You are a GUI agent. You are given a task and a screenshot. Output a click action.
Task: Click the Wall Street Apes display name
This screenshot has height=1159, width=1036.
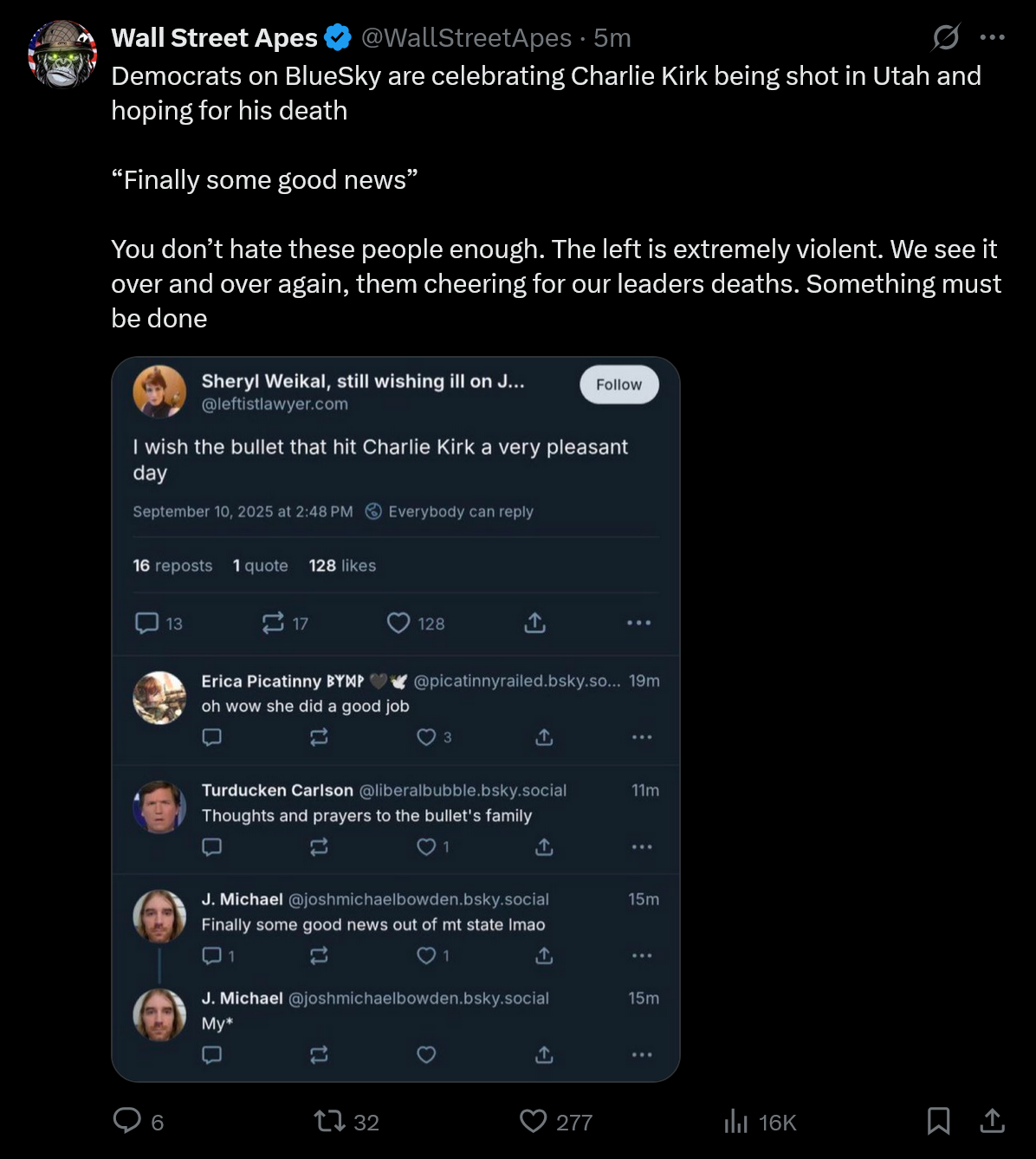click(215, 38)
